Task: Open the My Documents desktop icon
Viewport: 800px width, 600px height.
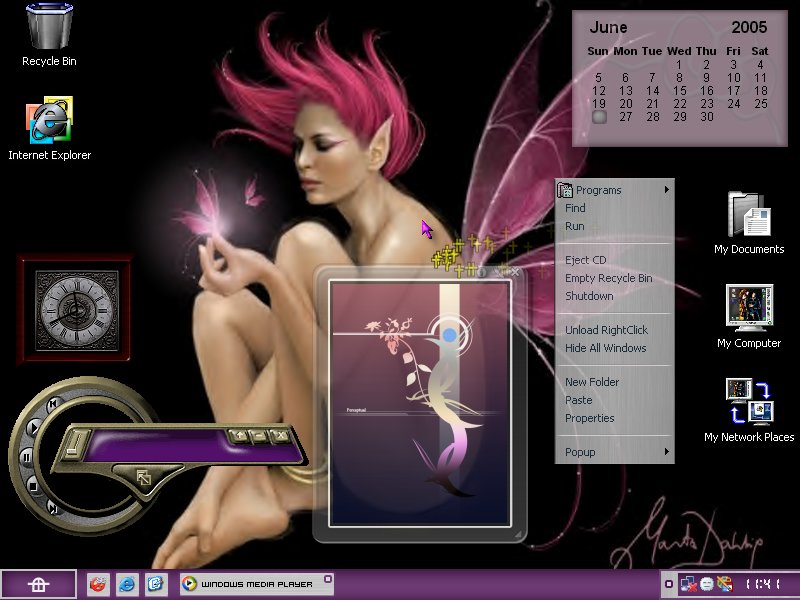Action: (x=749, y=222)
